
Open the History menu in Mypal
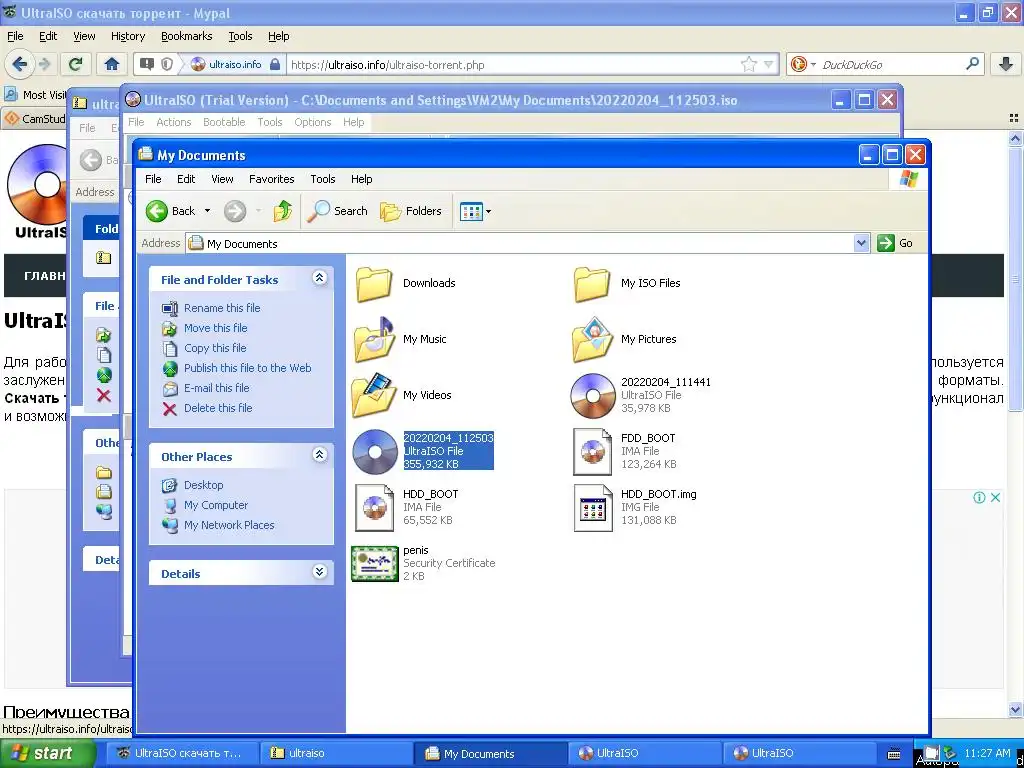point(128,36)
